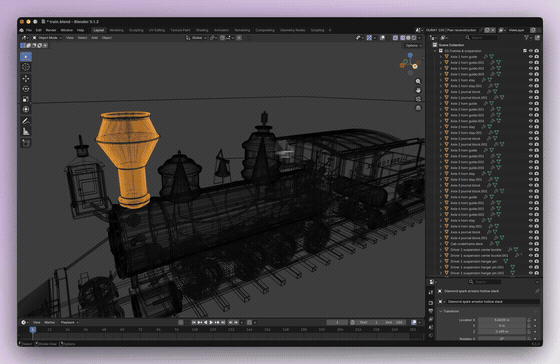Hide 01 Frames & suspension collection
The height and width of the screenshot is (364, 560).
[531, 51]
